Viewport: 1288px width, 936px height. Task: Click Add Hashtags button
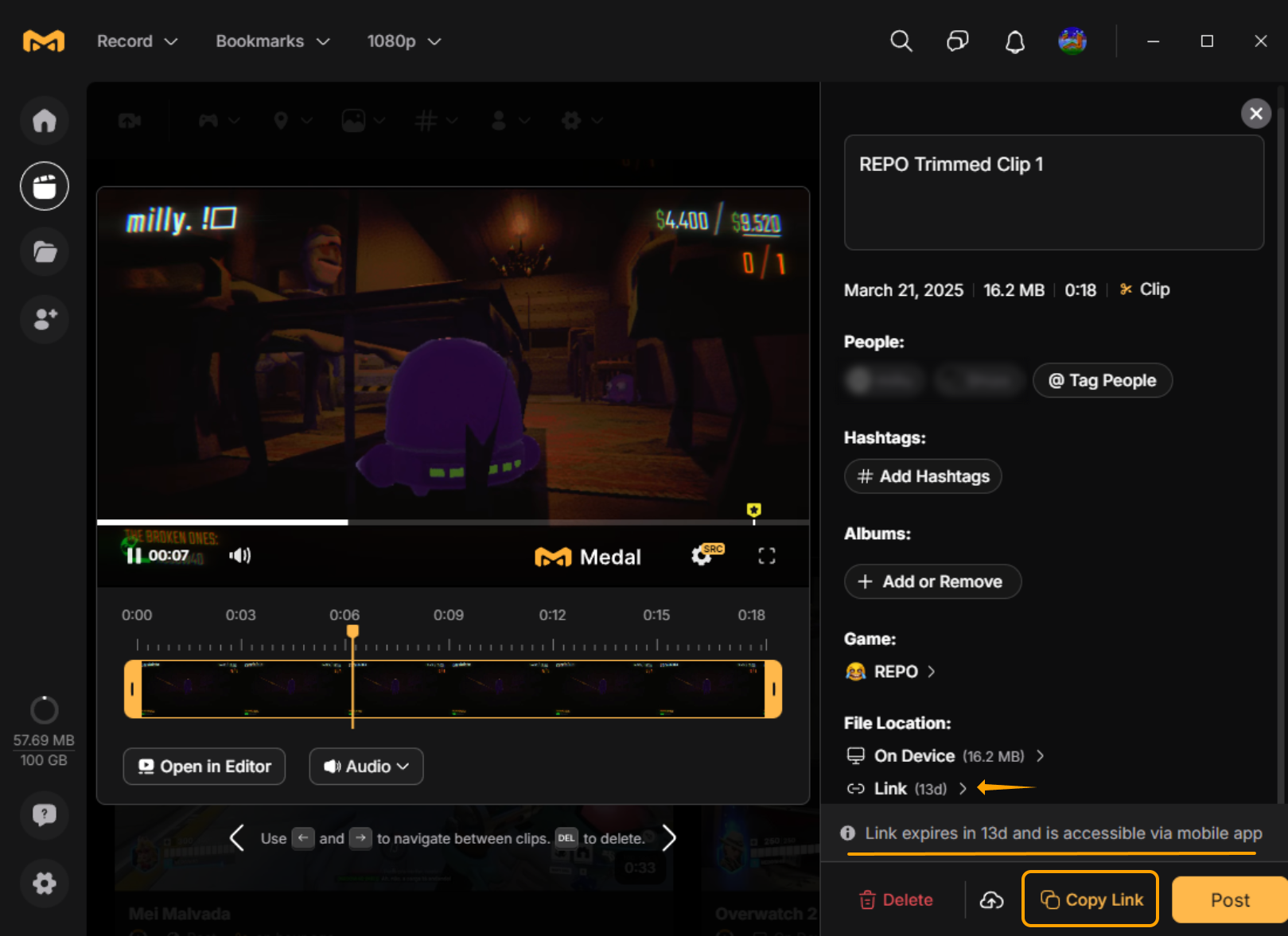click(923, 476)
